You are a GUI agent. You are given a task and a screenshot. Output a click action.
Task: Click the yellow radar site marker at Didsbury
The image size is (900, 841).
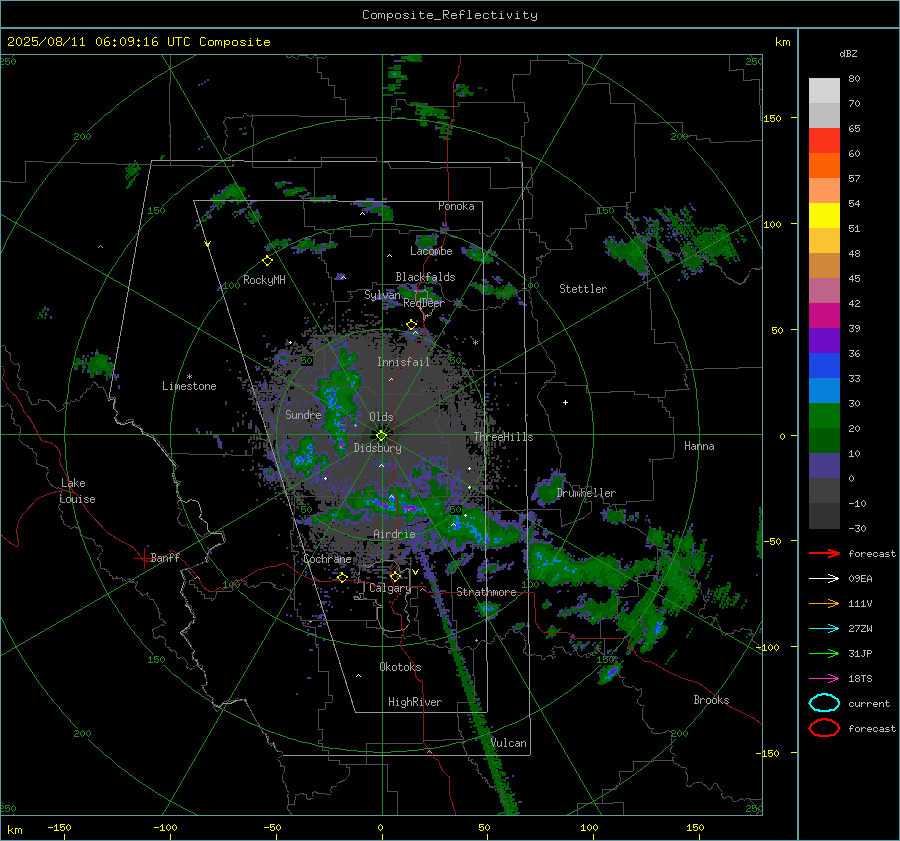tap(381, 436)
